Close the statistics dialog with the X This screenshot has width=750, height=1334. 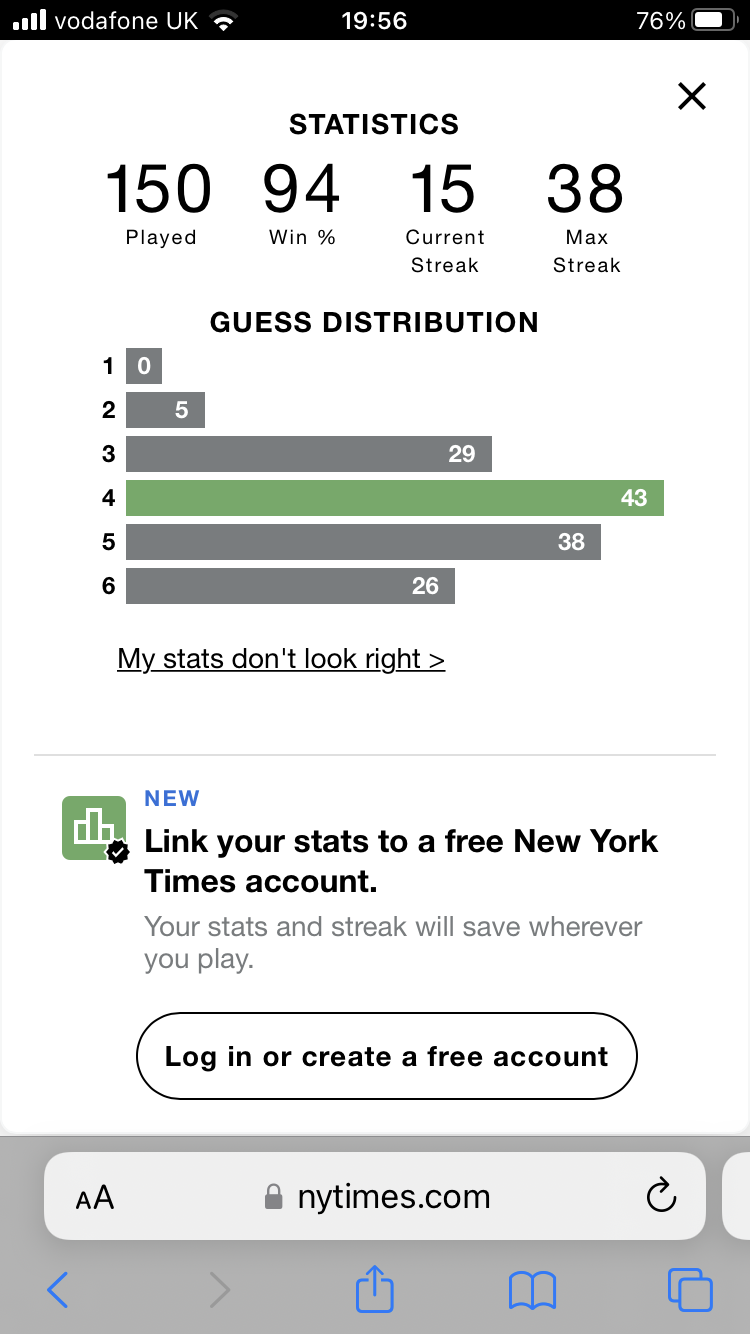(x=692, y=96)
